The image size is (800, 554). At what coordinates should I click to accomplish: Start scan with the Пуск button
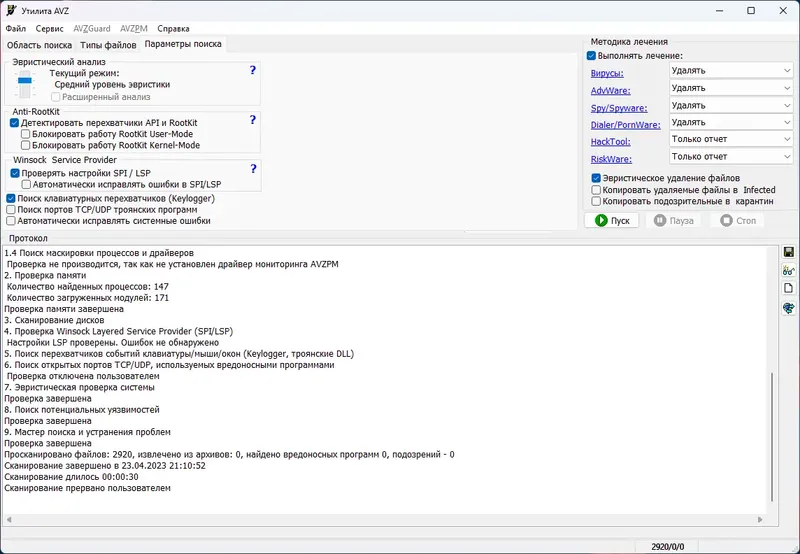tap(612, 220)
